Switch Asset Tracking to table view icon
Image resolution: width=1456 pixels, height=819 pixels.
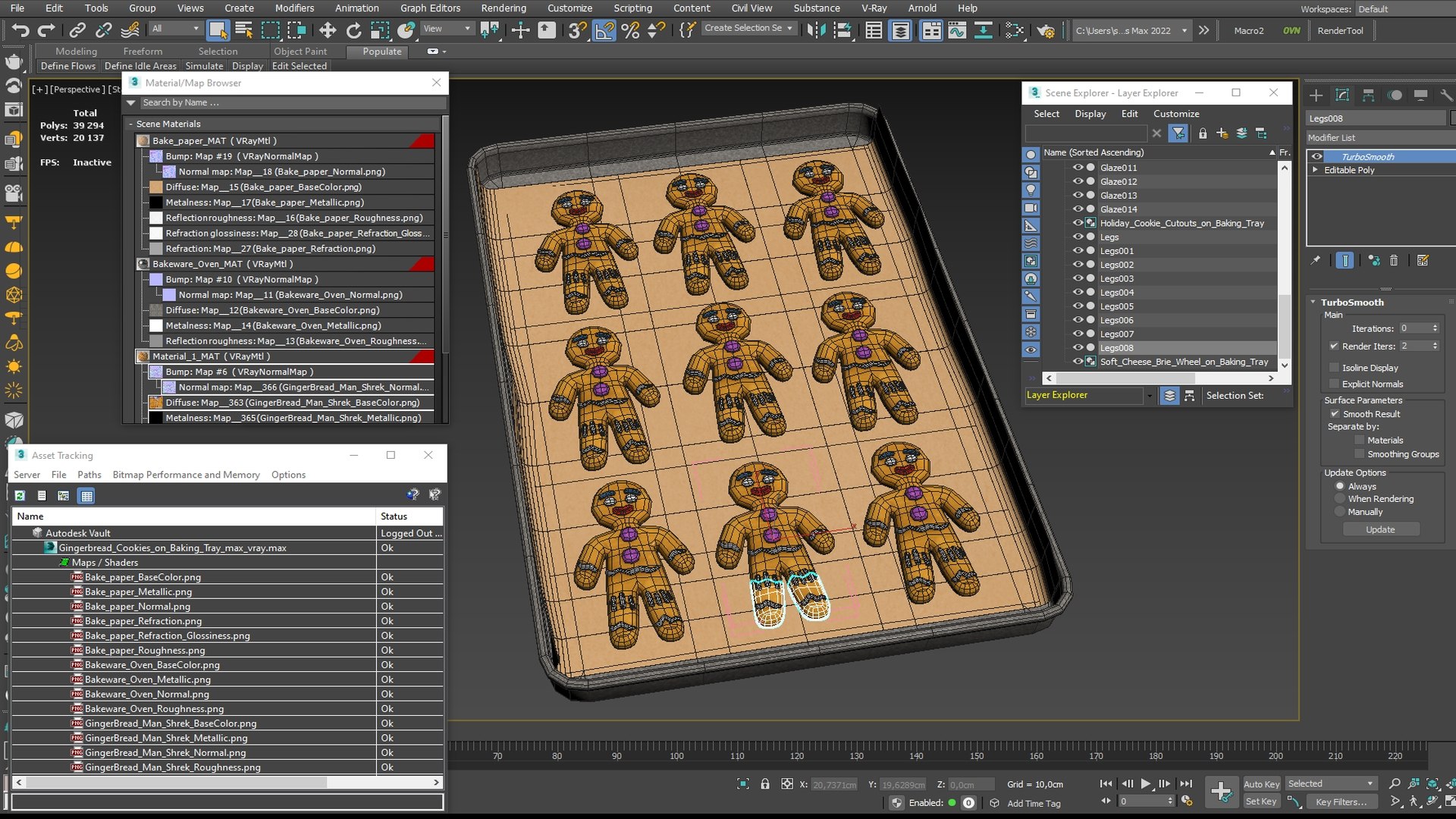[86, 496]
